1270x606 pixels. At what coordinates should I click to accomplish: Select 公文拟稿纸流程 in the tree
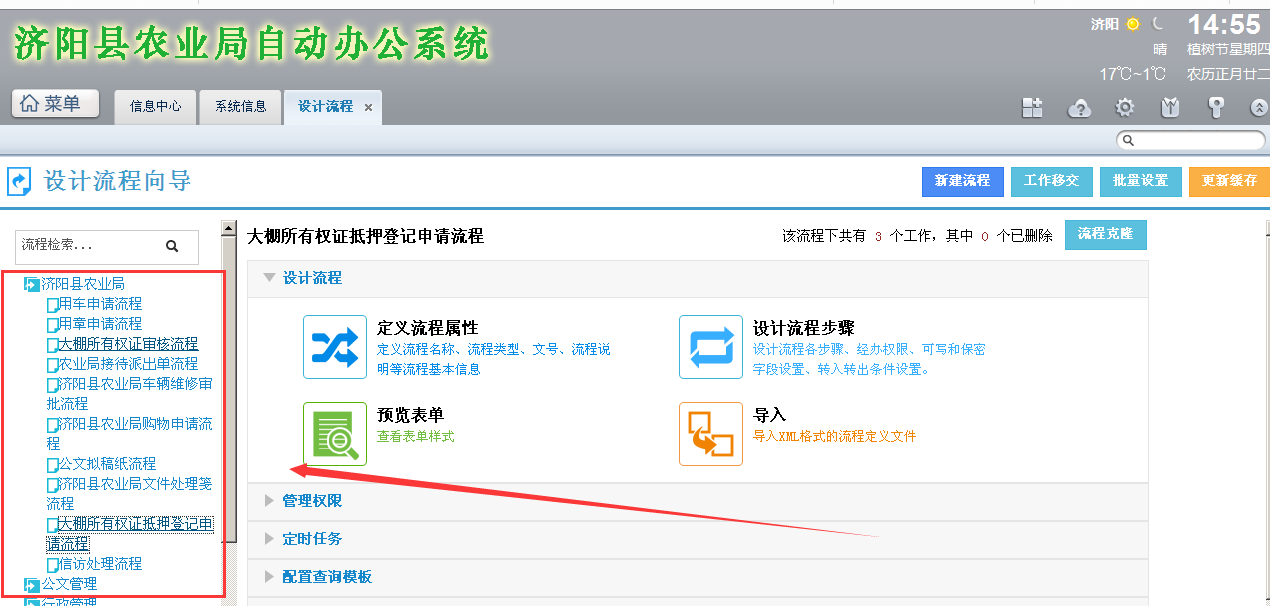pos(107,464)
